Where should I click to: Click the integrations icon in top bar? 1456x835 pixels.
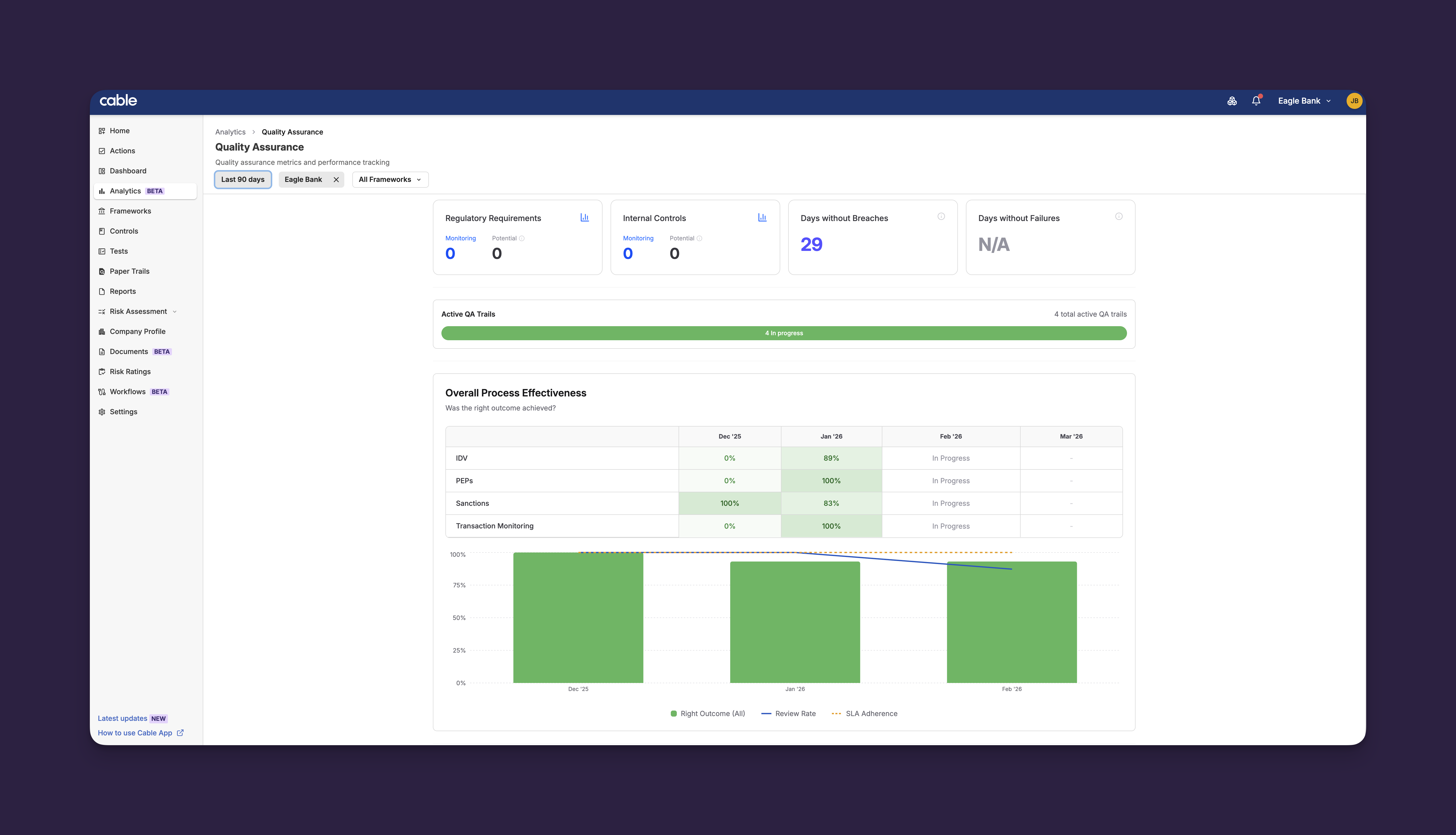[1232, 101]
